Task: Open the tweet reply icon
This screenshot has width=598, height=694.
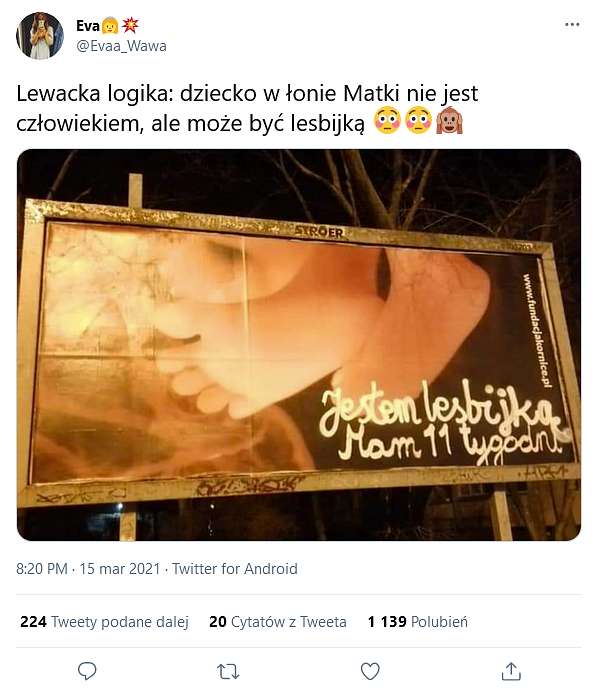Action: tap(87, 671)
